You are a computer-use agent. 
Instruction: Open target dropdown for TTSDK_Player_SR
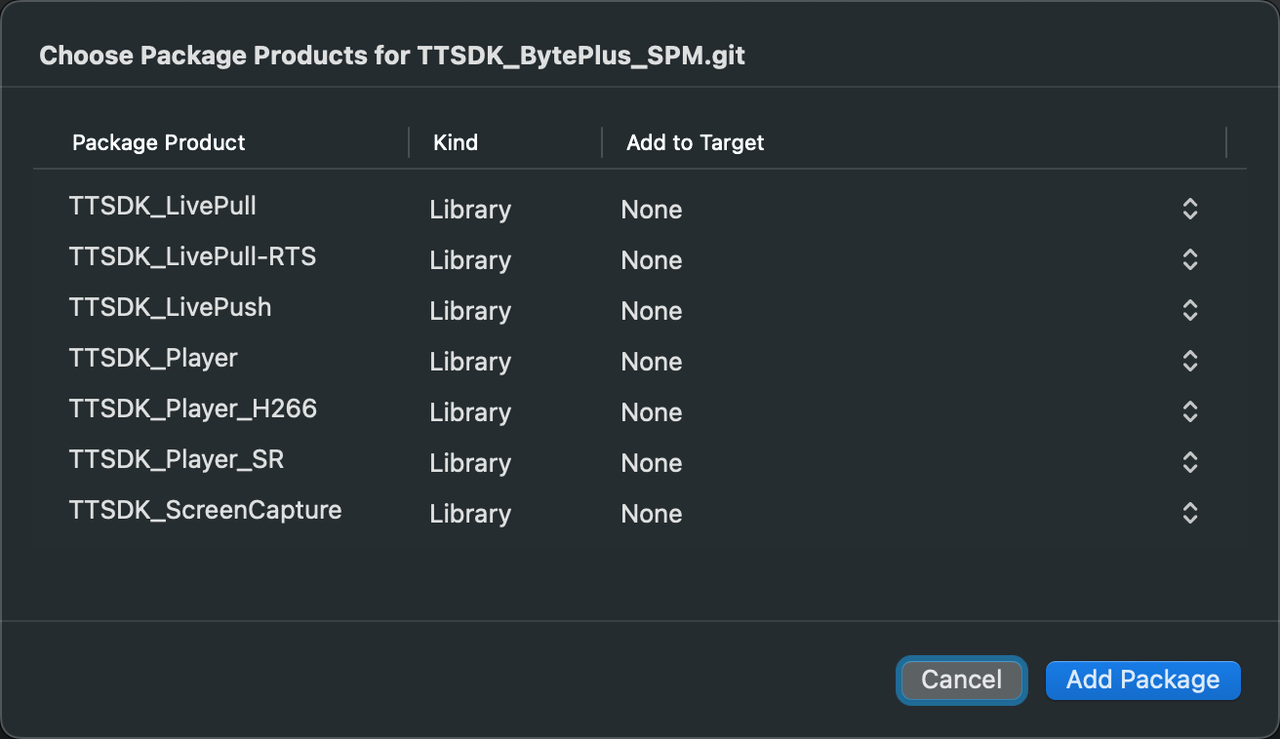1189,463
